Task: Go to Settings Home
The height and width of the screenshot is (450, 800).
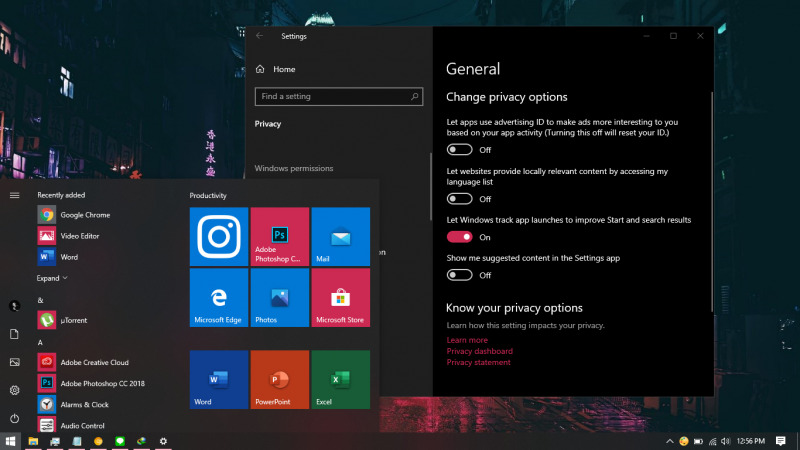Action: (276, 69)
